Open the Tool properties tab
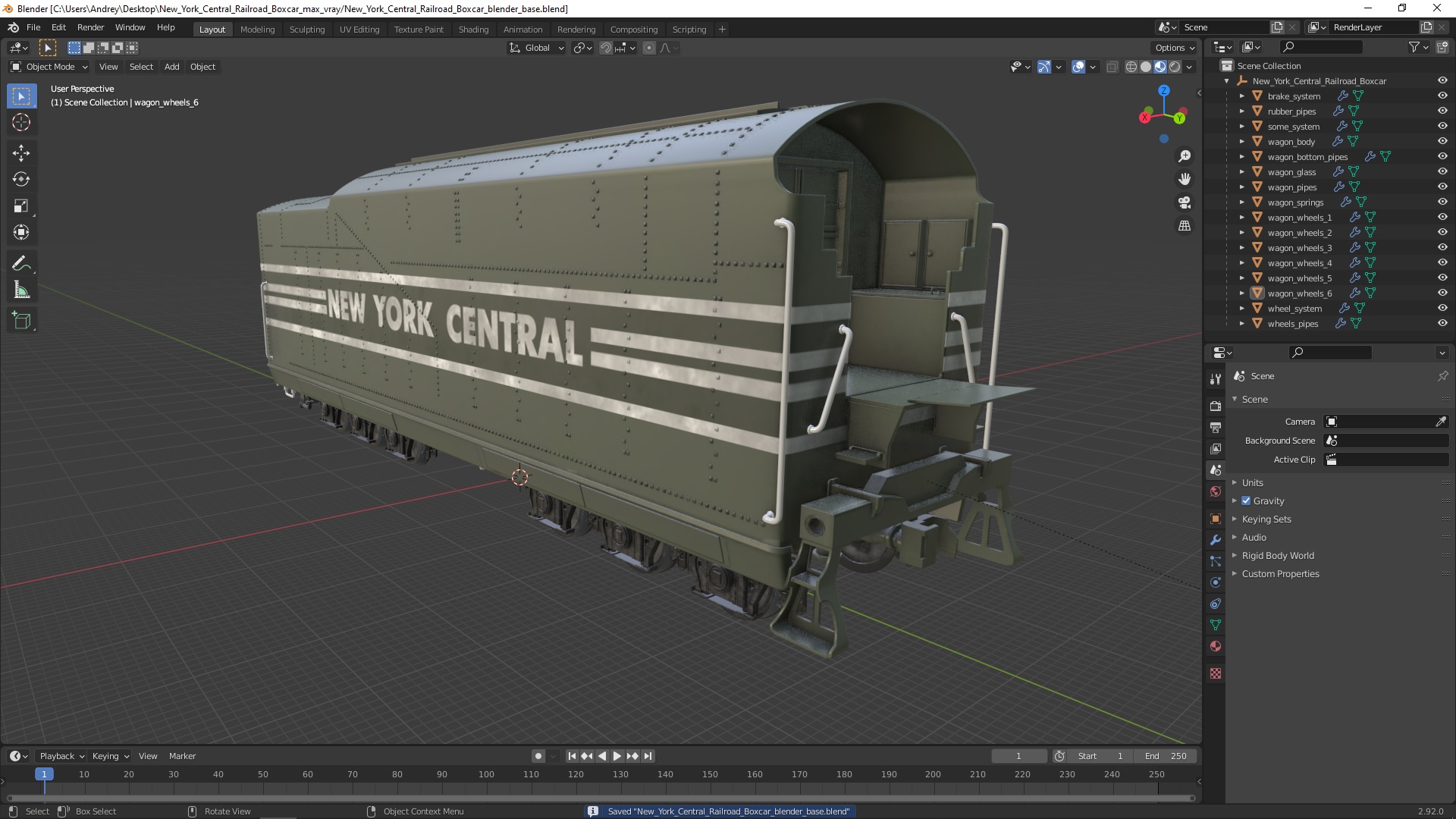Image resolution: width=1456 pixels, height=819 pixels. tap(1216, 378)
